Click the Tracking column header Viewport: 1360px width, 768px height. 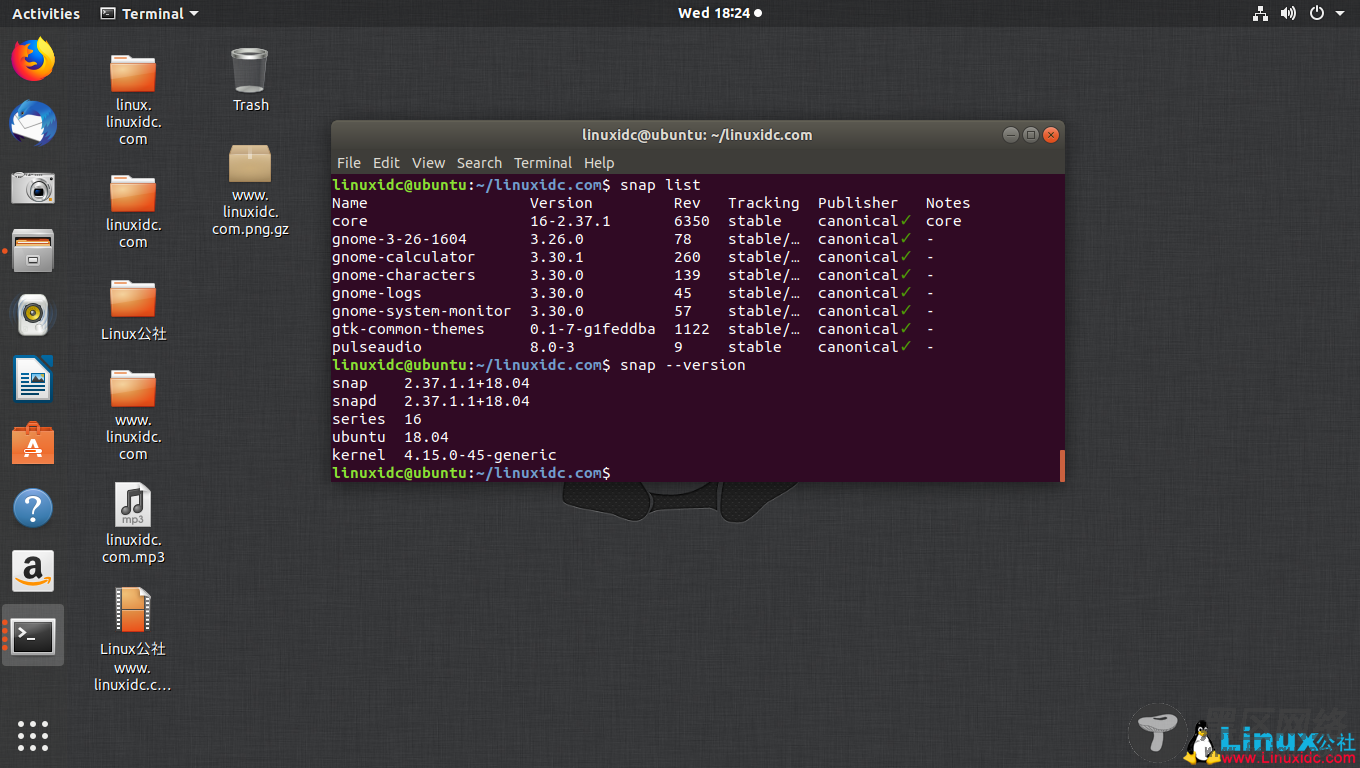tap(764, 203)
